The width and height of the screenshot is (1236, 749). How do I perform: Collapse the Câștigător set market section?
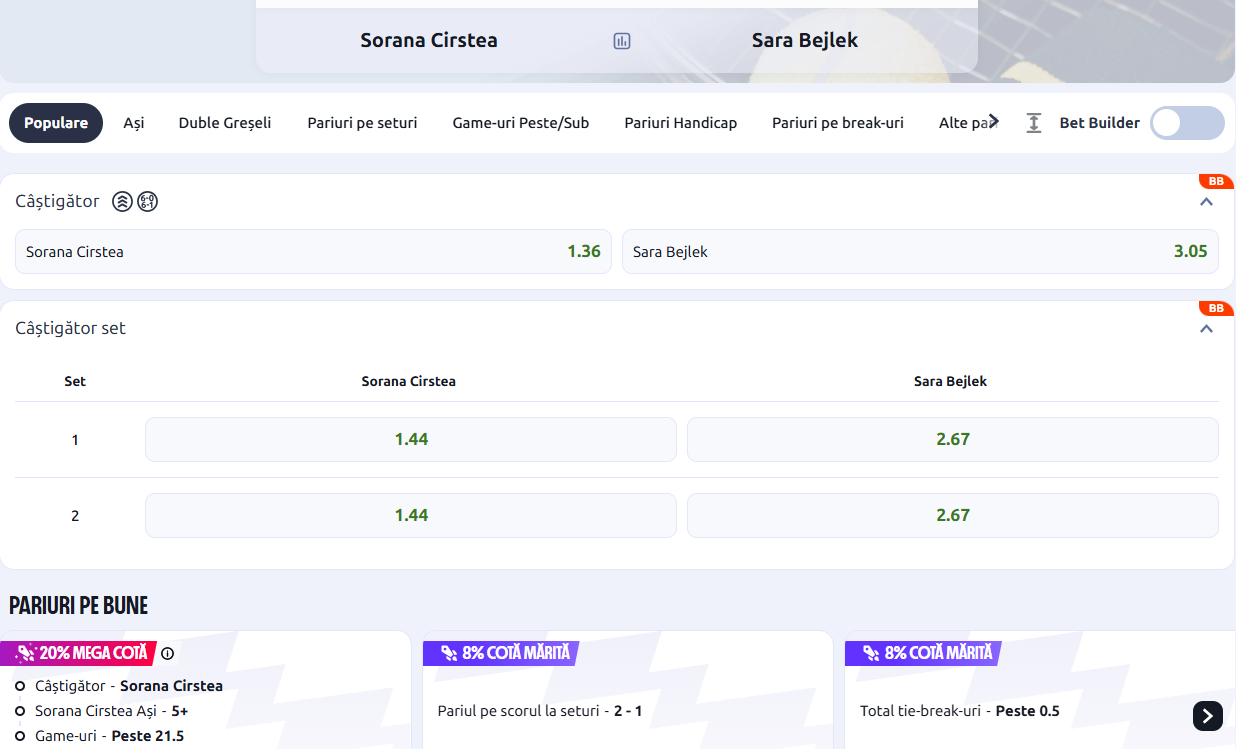pos(1206,329)
